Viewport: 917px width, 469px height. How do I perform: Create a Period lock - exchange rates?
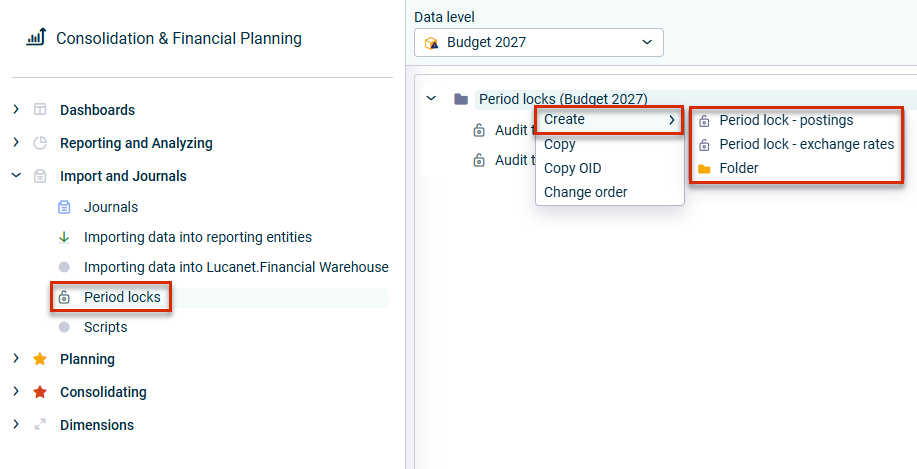coord(806,144)
